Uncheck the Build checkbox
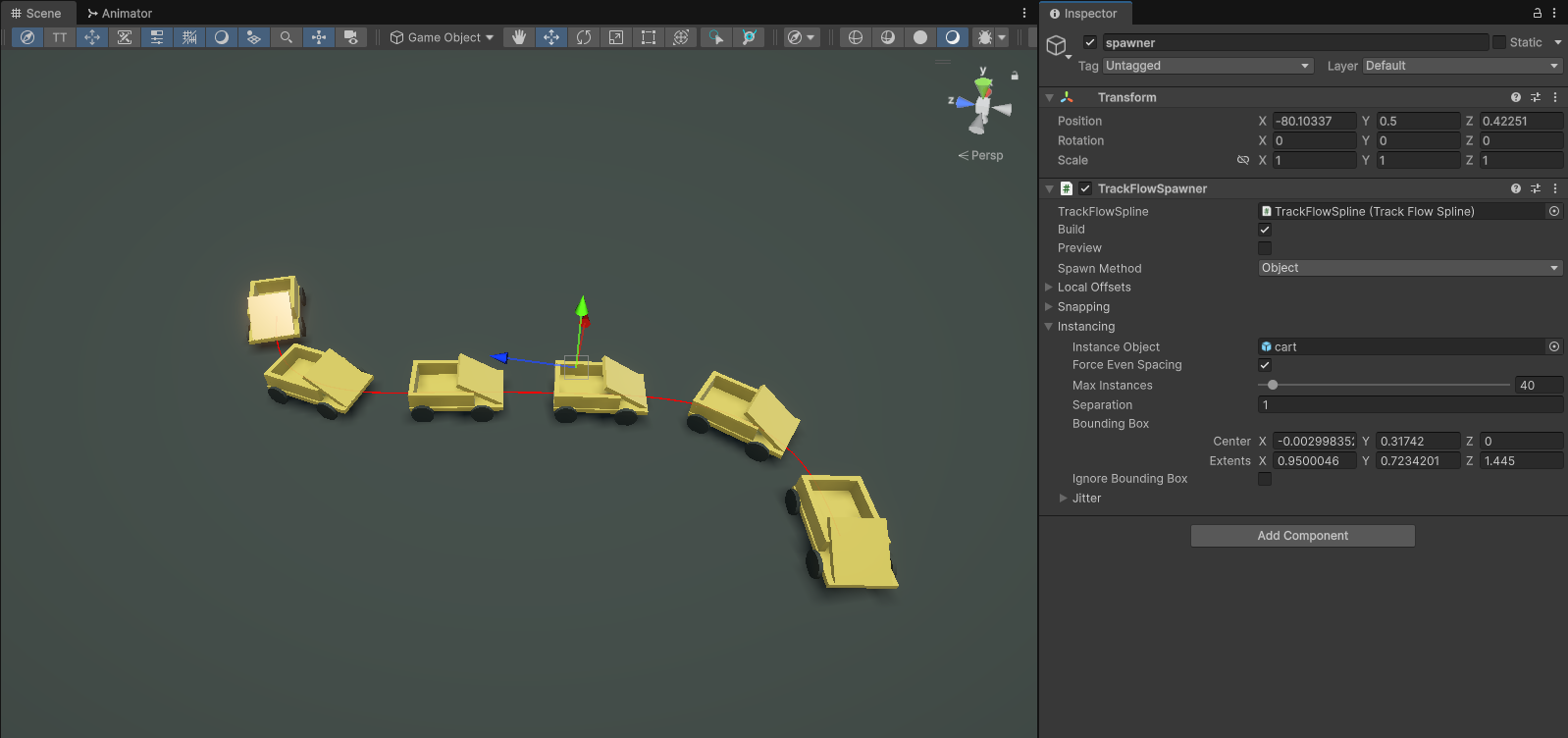The height and width of the screenshot is (738, 1568). click(x=1265, y=230)
